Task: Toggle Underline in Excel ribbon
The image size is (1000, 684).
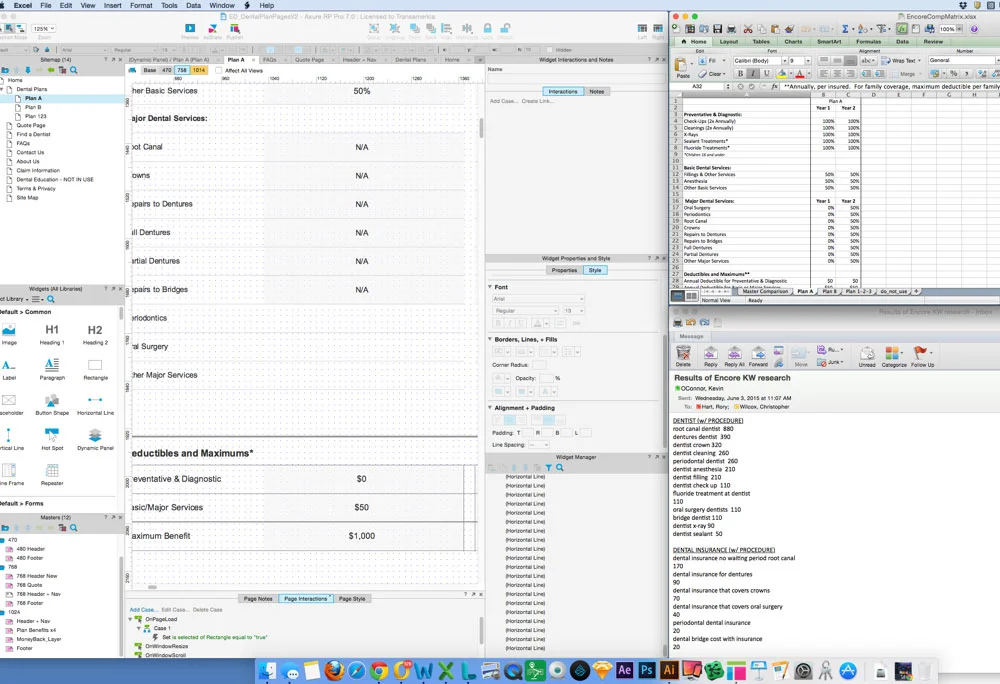Action: point(765,73)
